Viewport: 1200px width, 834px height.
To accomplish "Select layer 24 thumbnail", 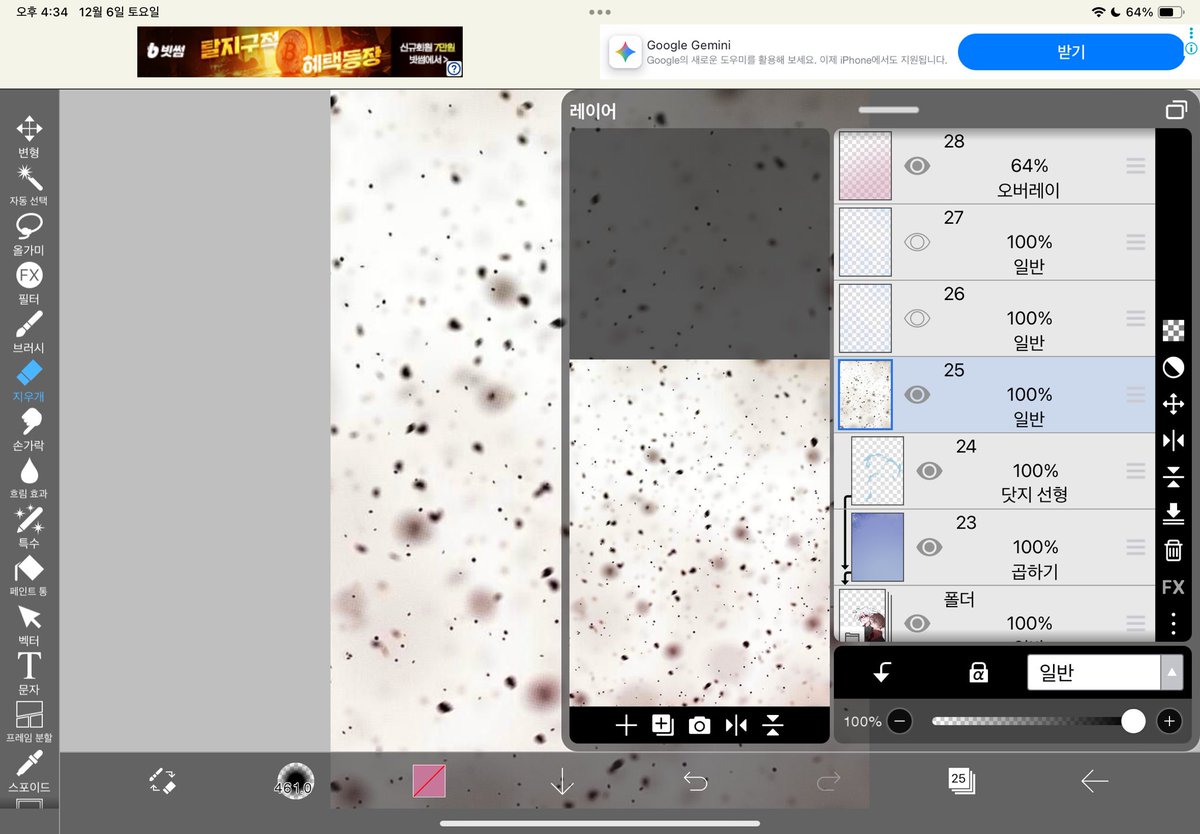I will [877, 471].
